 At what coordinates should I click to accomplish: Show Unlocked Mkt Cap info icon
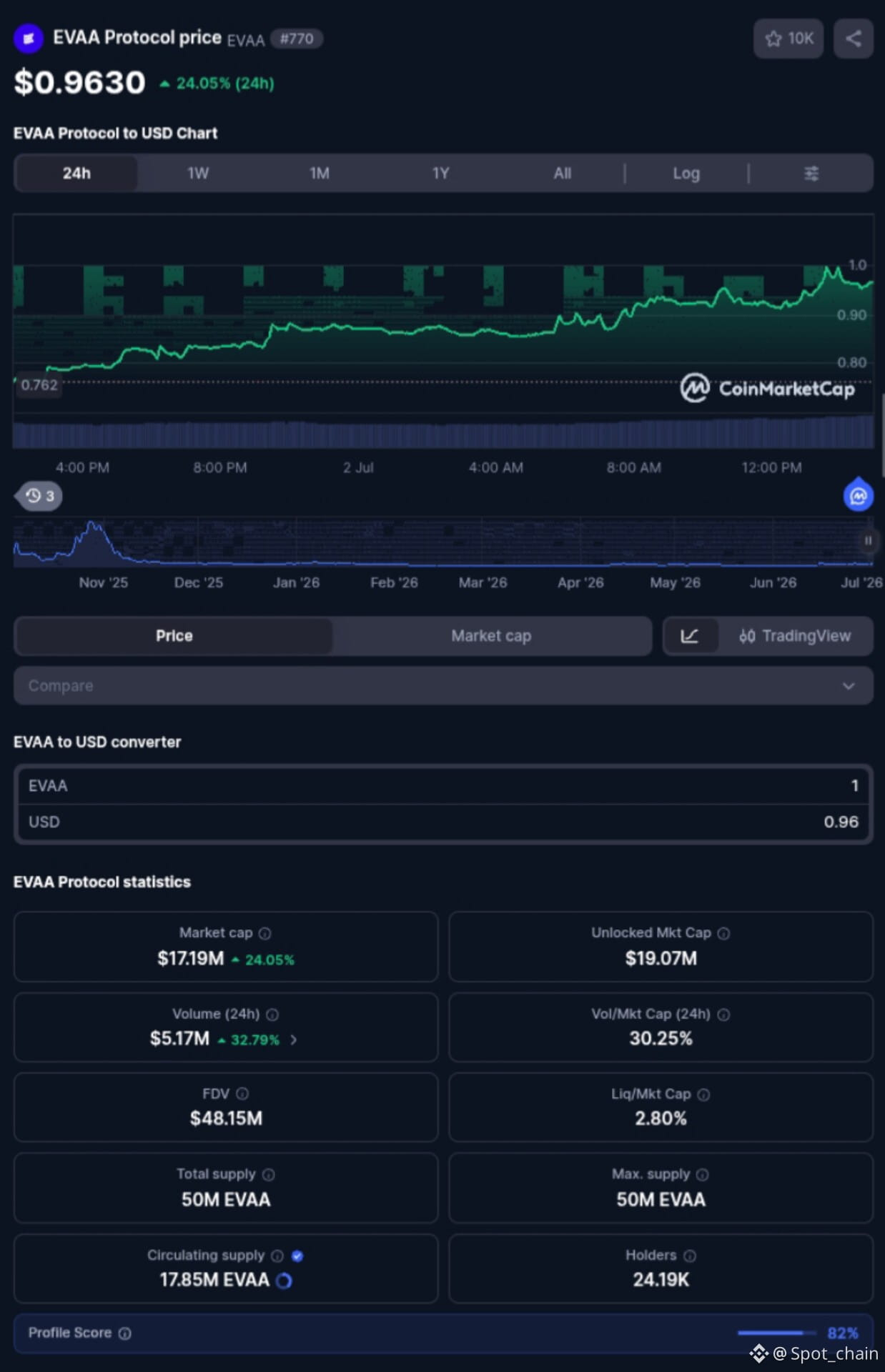tap(723, 933)
